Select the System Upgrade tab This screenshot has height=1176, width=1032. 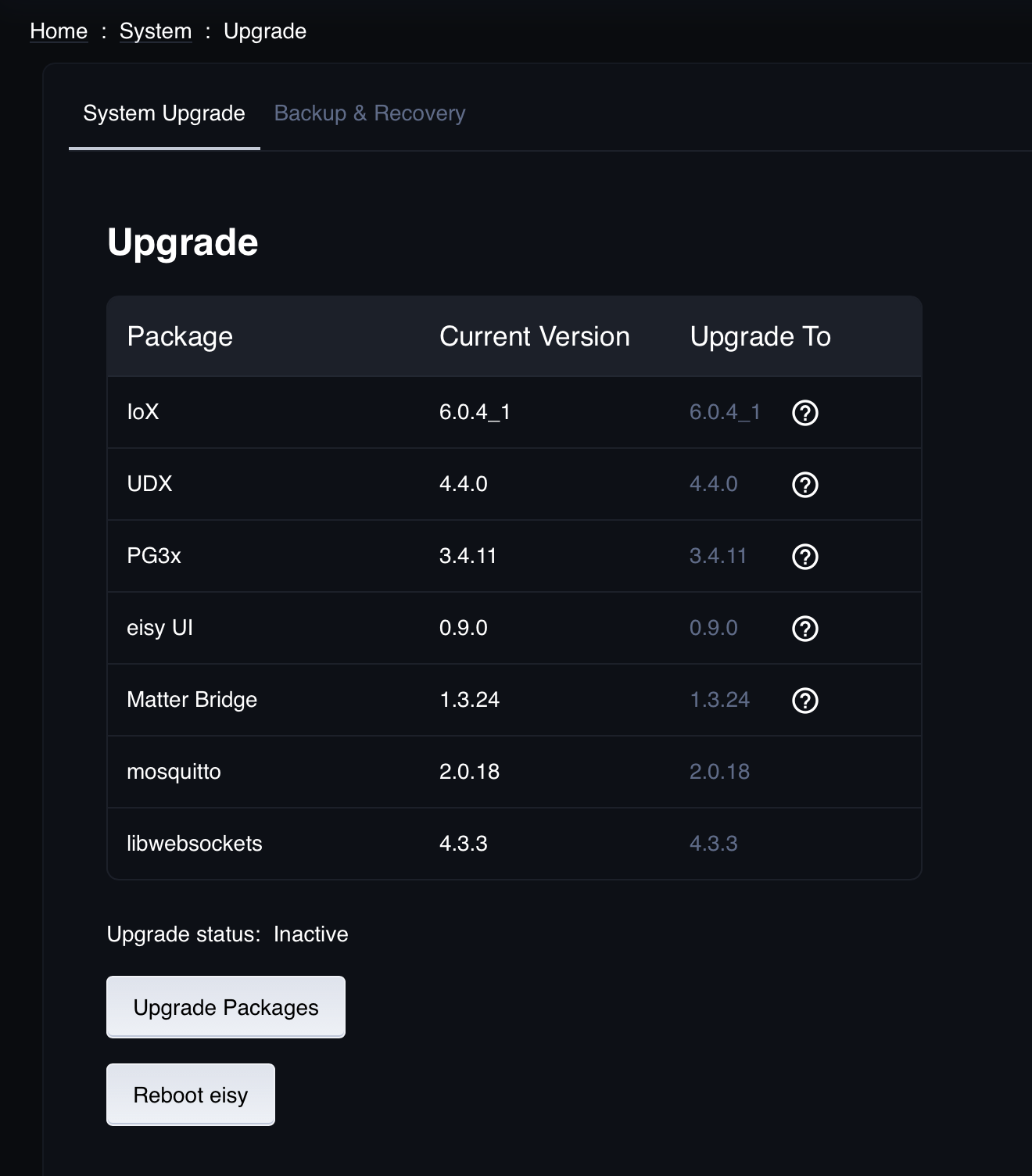coord(164,113)
